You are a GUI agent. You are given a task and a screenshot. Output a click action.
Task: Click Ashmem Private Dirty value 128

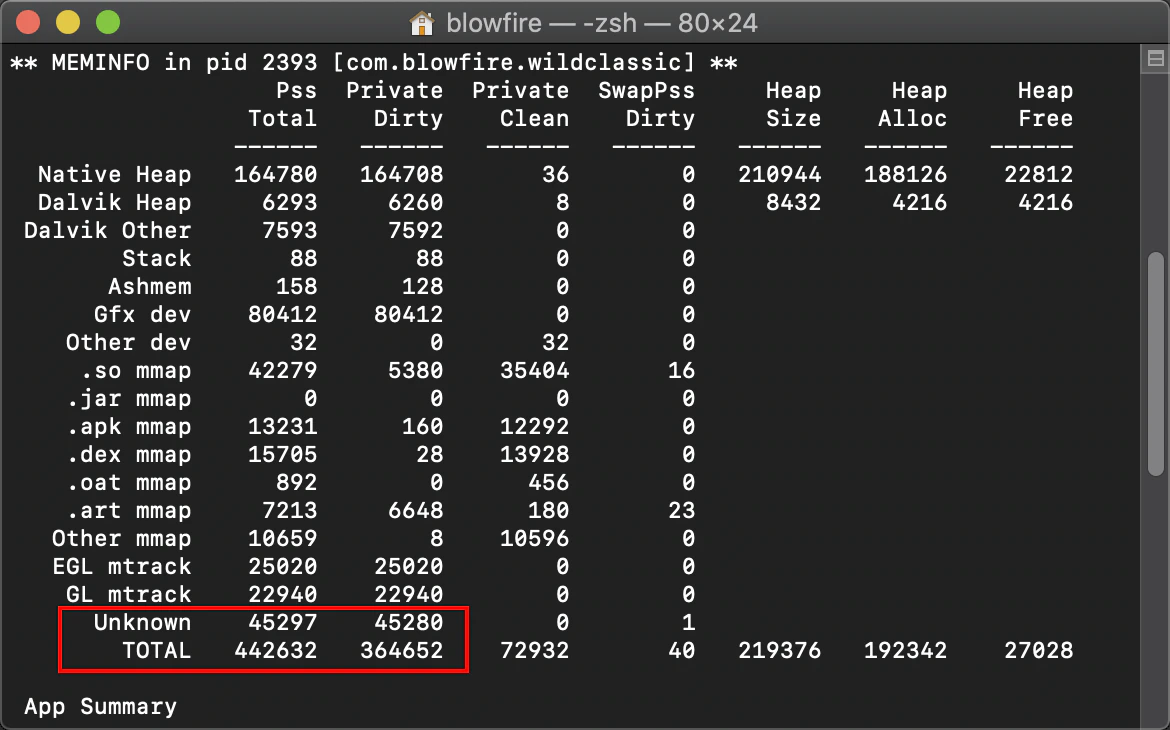pyautogui.click(x=422, y=286)
